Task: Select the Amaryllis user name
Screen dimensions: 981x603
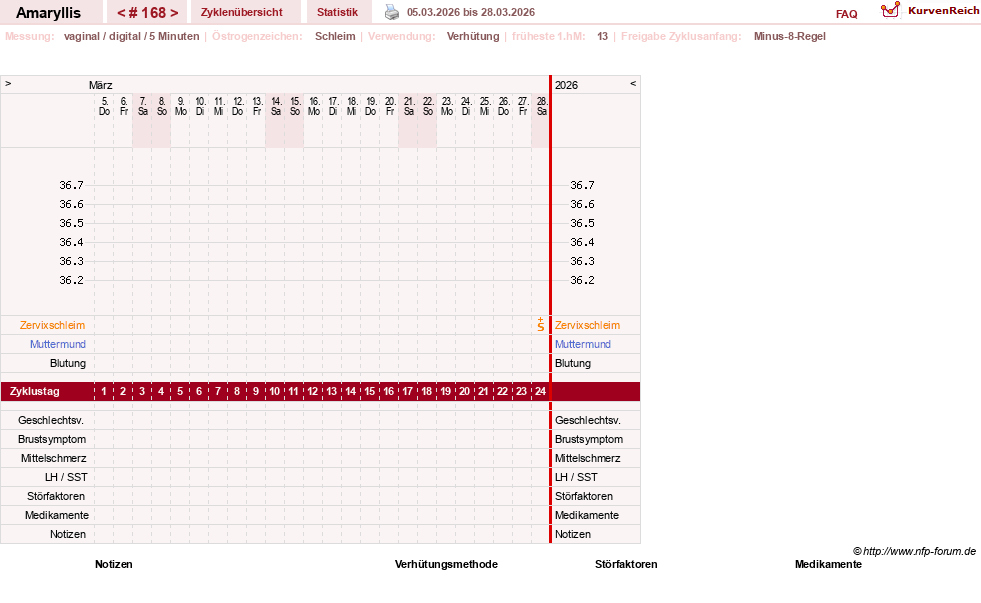Action: point(48,13)
